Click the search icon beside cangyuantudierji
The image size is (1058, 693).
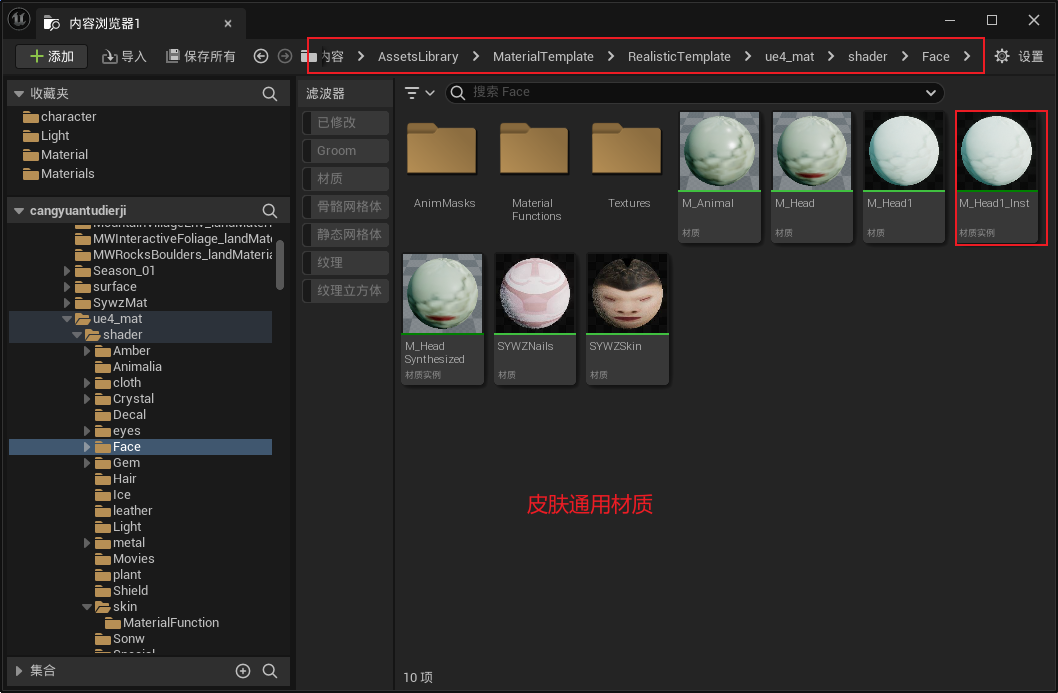[270, 211]
